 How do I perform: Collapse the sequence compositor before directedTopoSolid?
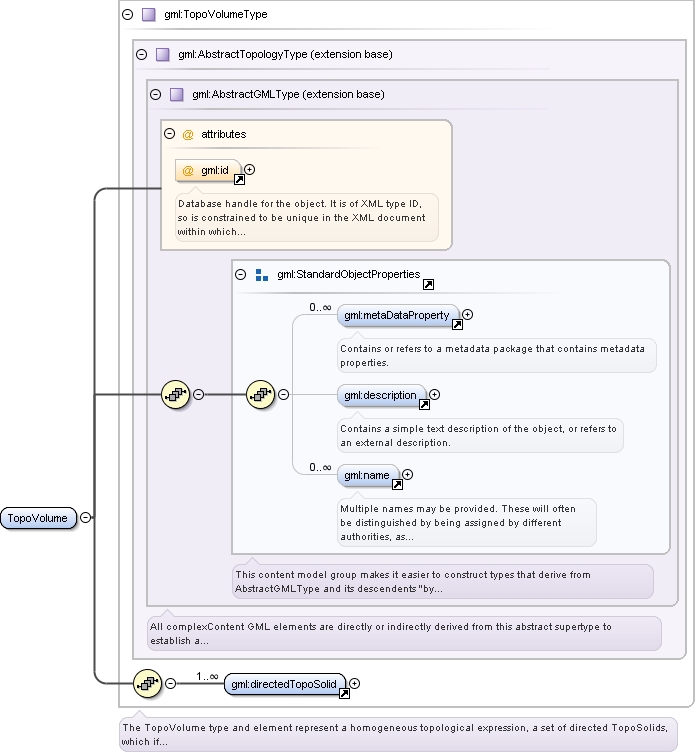(171, 683)
